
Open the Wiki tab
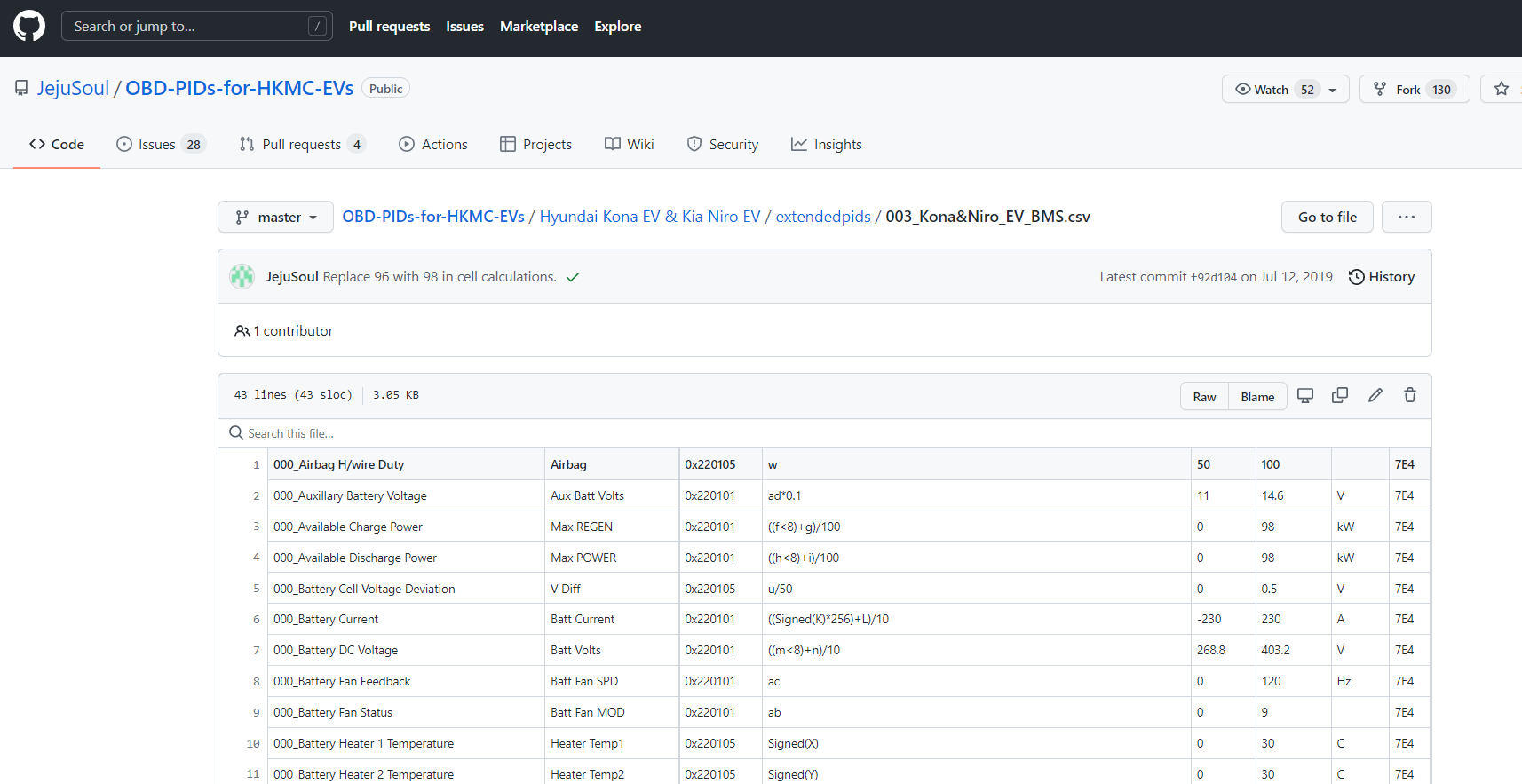pos(630,144)
